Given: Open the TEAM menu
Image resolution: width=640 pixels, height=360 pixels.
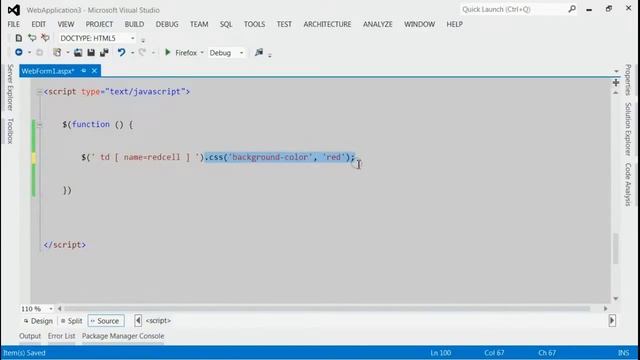Looking at the screenshot, I should (x=199, y=24).
